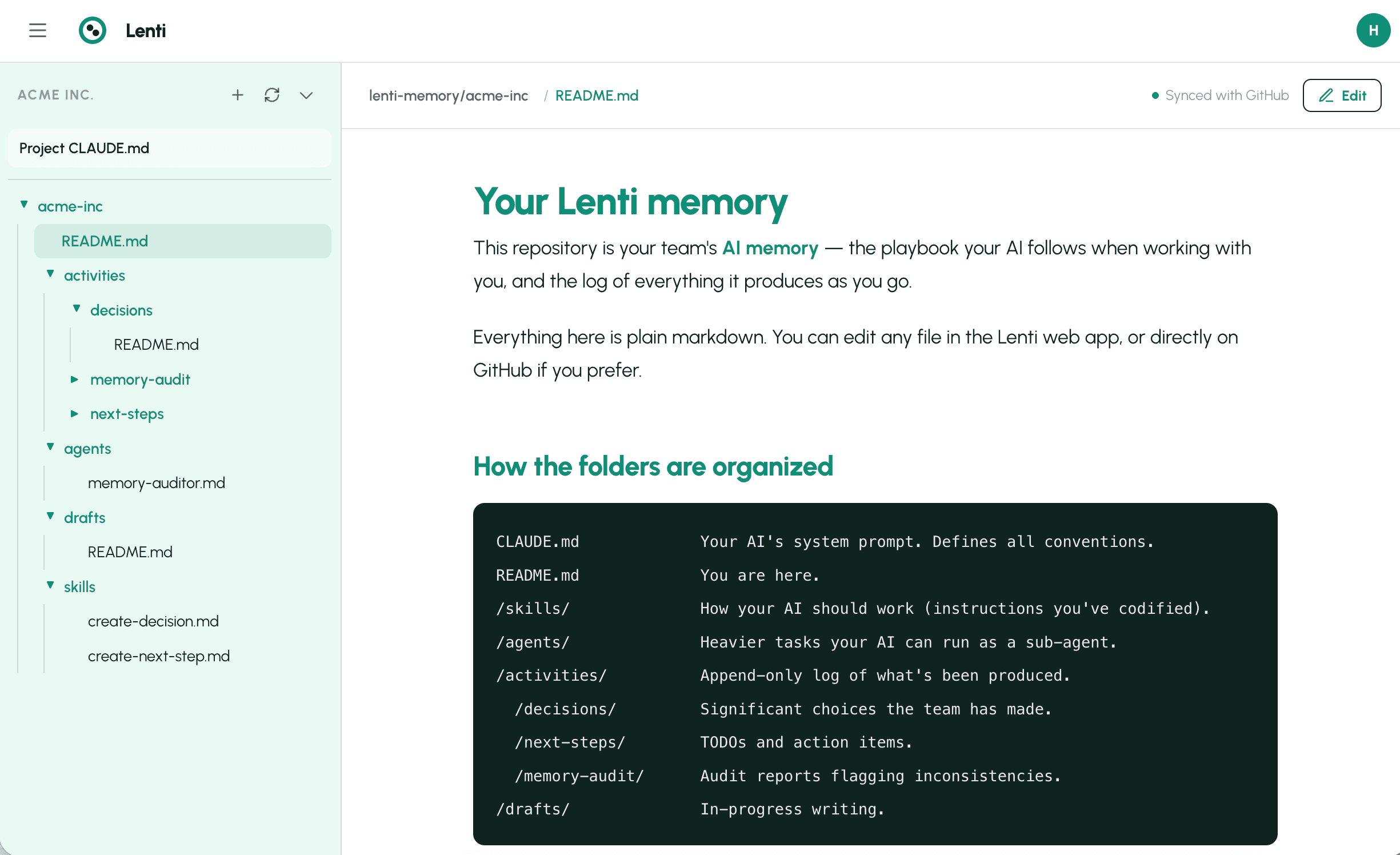Screen dimensions: 1400x855
Task: Click 'You are here.' in code block
Action: (x=760, y=576)
